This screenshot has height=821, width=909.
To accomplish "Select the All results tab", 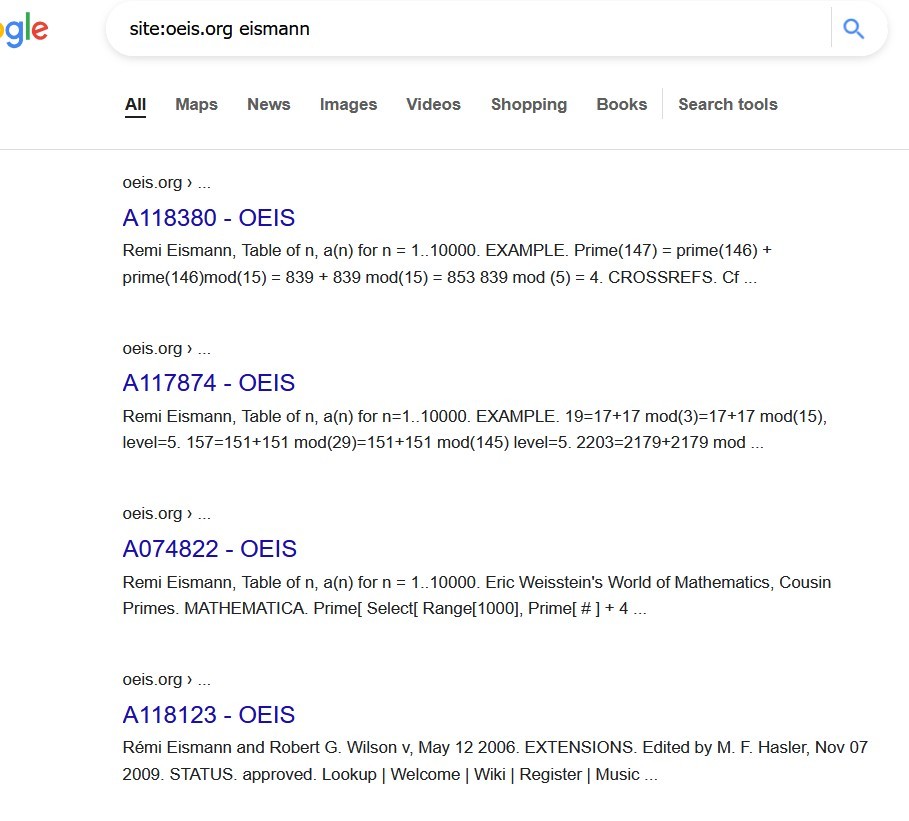I will pyautogui.click(x=135, y=104).
